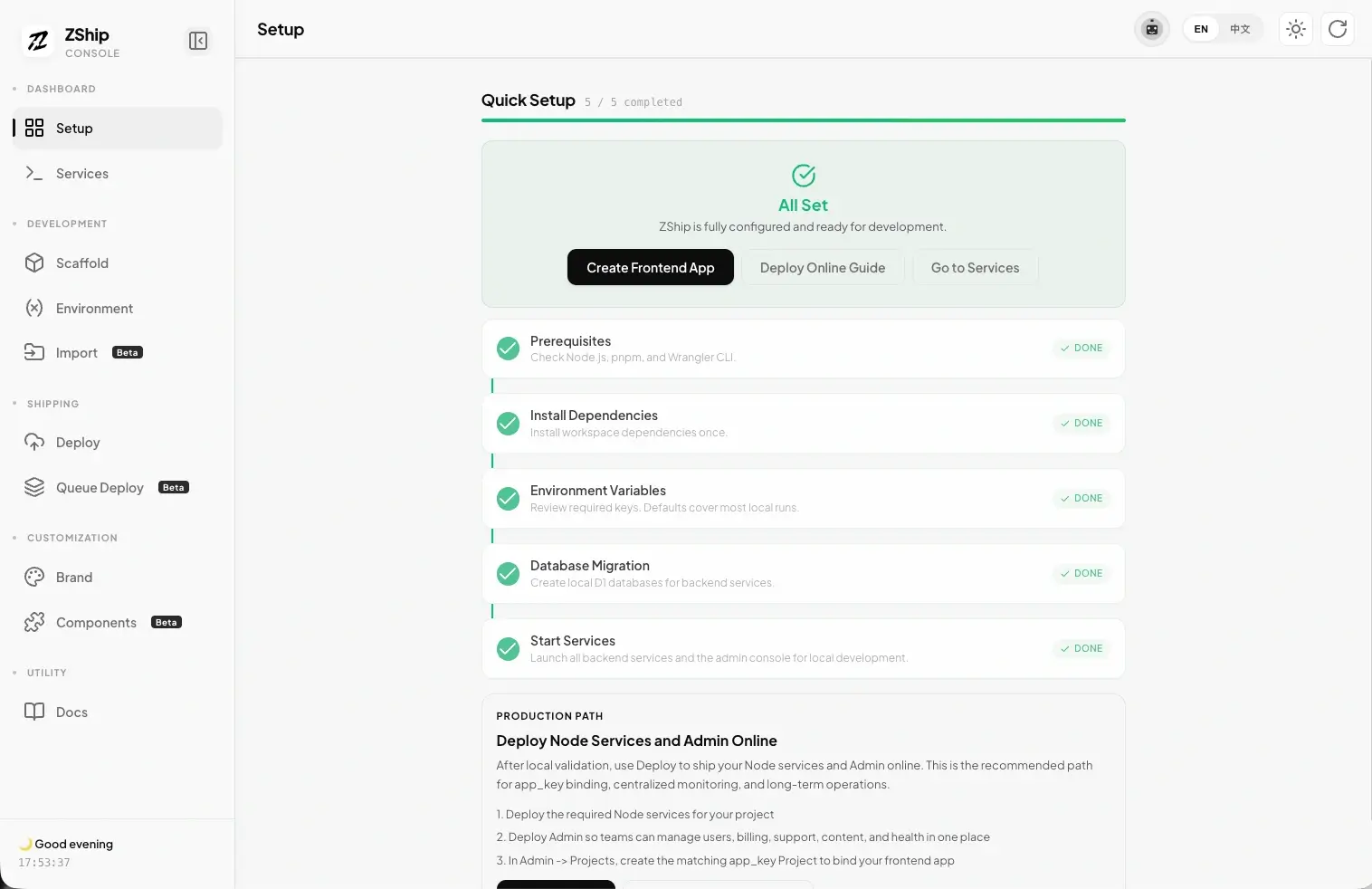The width and height of the screenshot is (1372, 889).
Task: Open the Docs menu item
Action: 118,712
